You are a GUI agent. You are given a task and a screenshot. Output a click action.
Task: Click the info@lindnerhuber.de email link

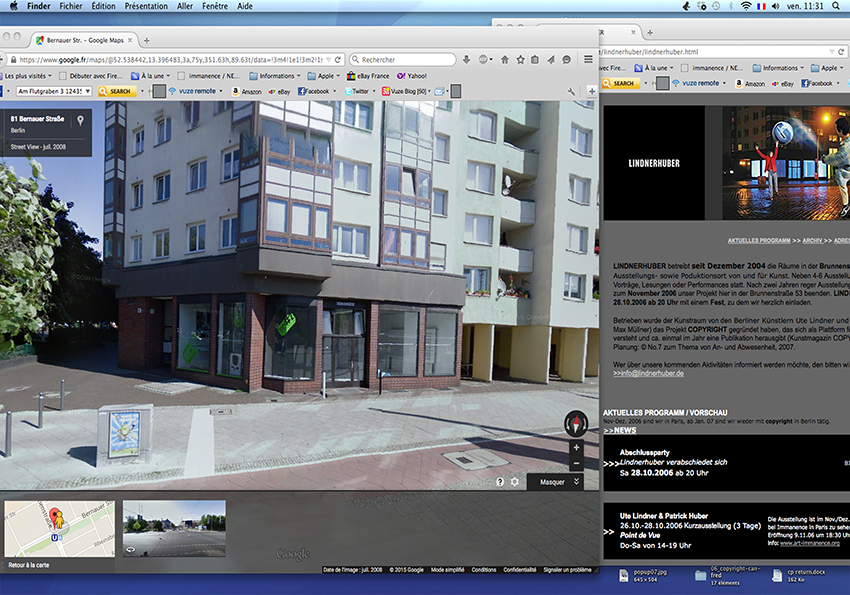648,373
